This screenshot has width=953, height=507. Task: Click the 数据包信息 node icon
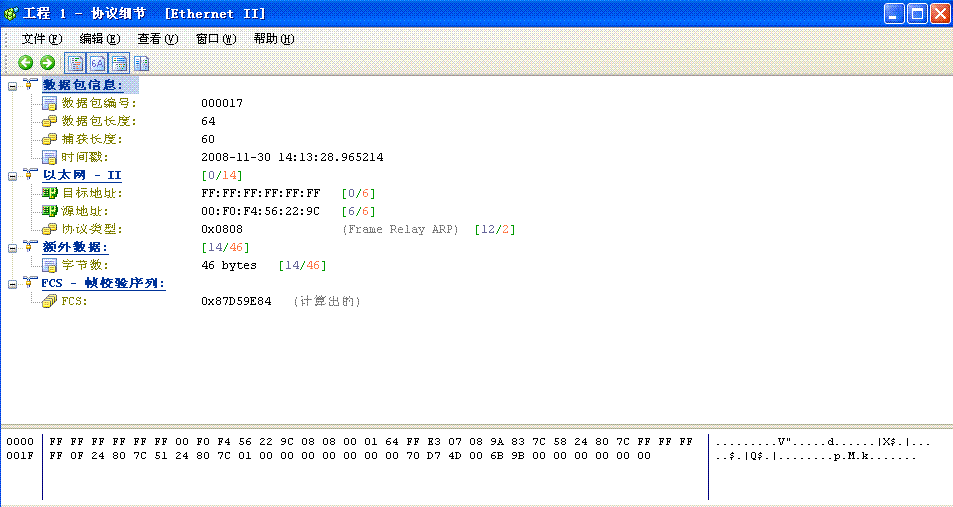coord(29,84)
